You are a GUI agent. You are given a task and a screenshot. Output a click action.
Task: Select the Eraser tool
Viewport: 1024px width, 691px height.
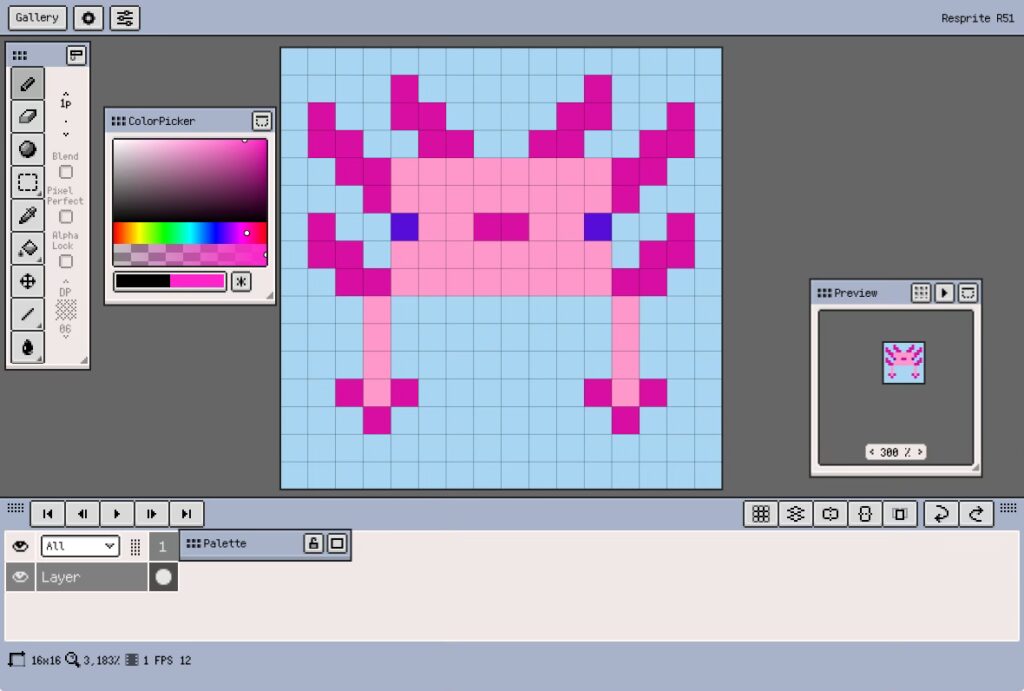tap(27, 116)
